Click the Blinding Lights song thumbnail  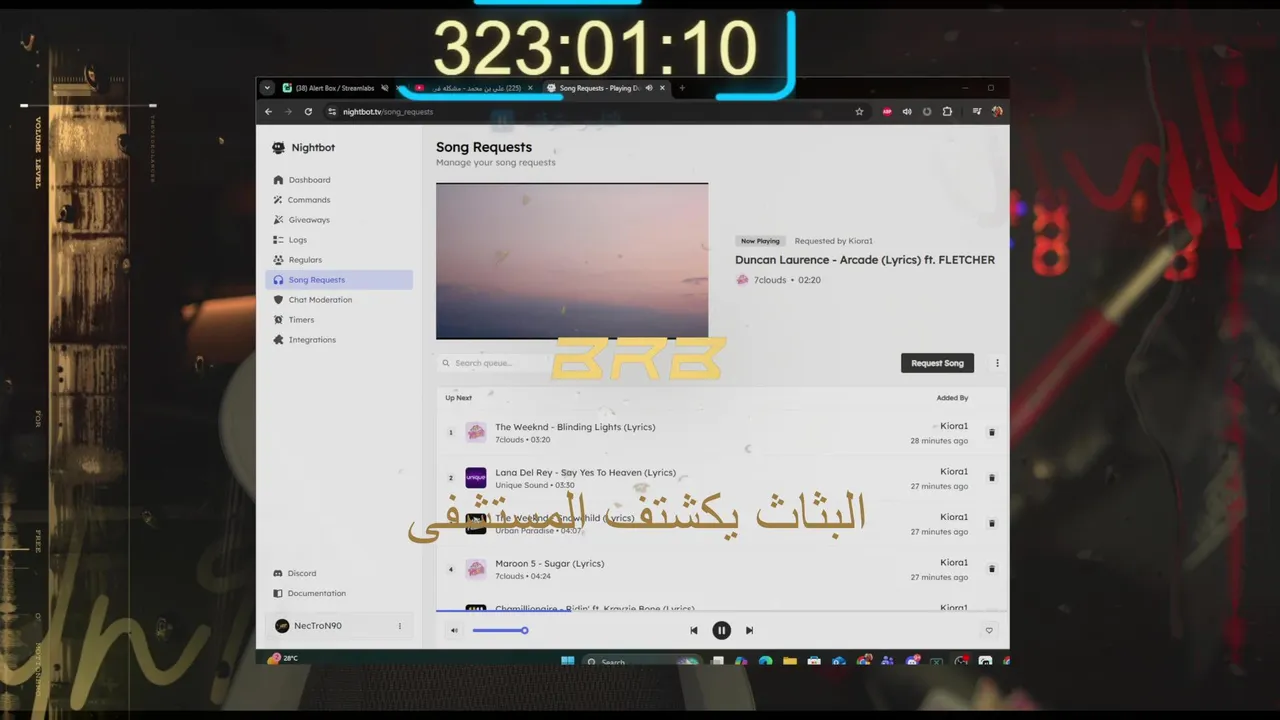476,432
